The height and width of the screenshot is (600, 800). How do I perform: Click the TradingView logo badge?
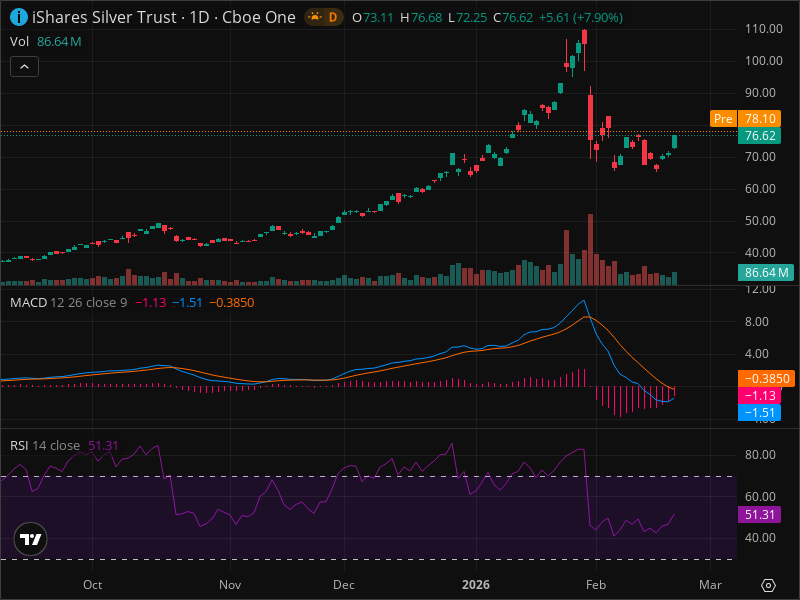[x=31, y=539]
